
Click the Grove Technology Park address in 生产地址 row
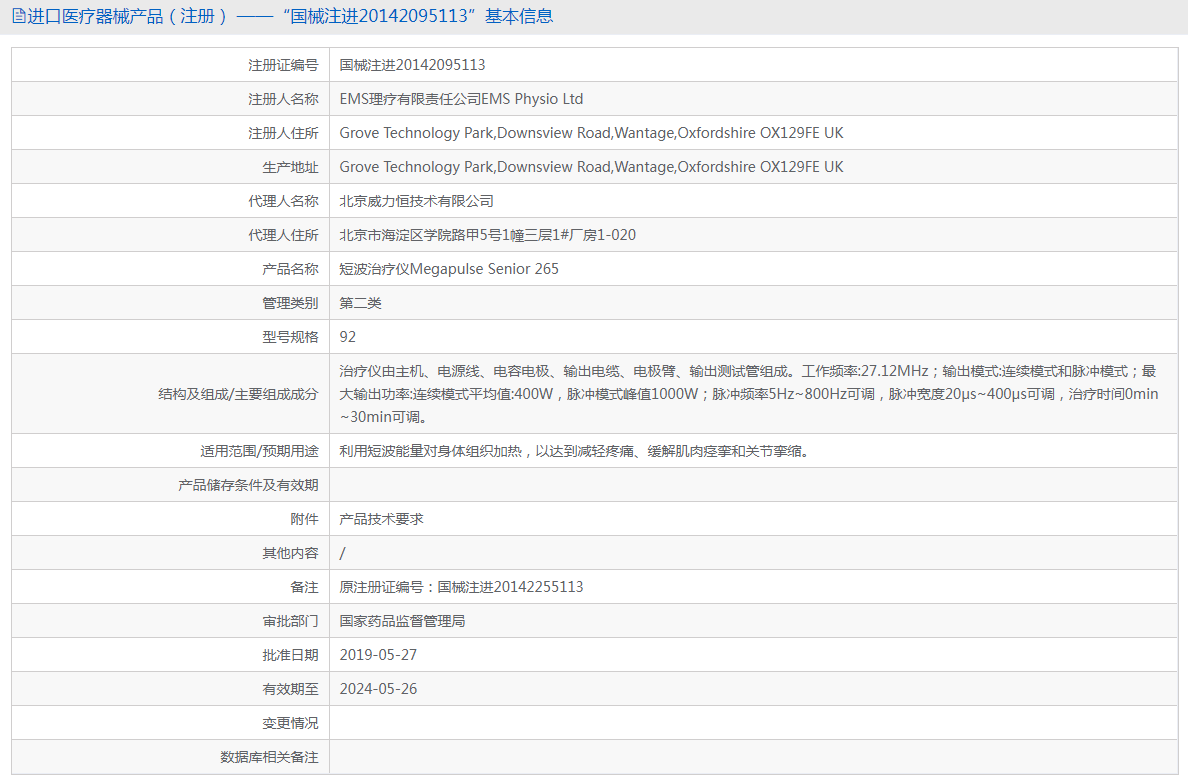[591, 167]
